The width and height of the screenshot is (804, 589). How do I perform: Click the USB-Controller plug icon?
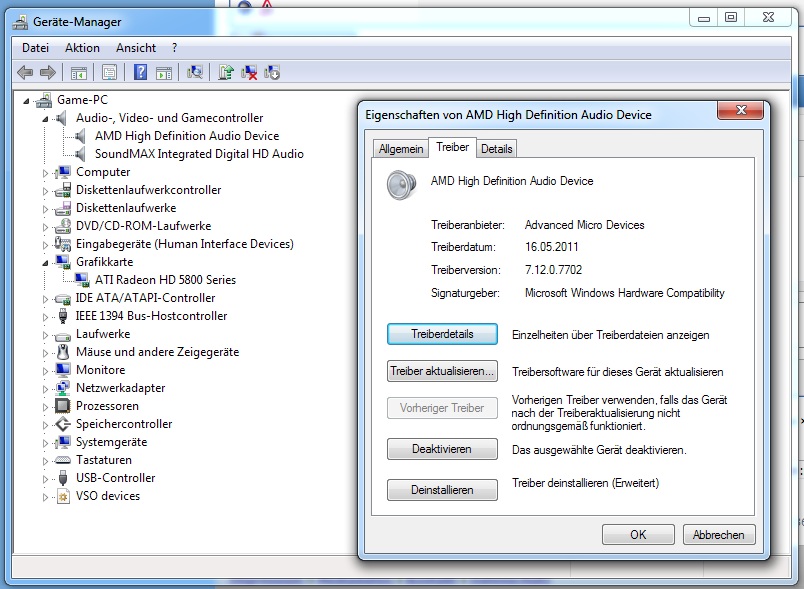[63, 478]
